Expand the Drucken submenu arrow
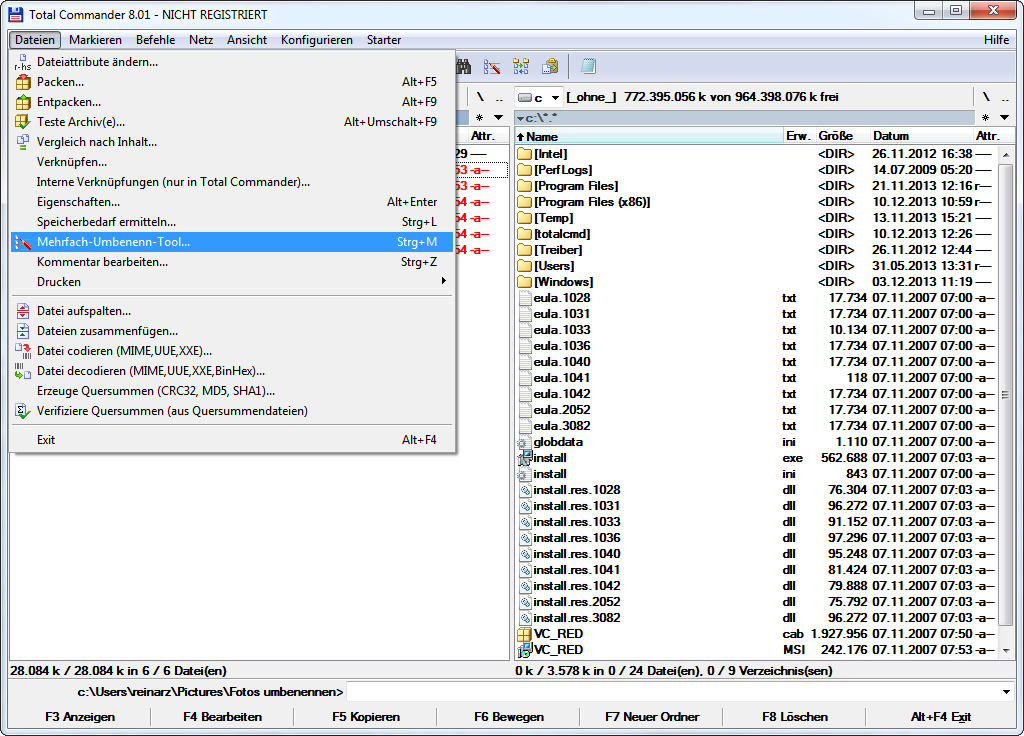 tap(443, 282)
